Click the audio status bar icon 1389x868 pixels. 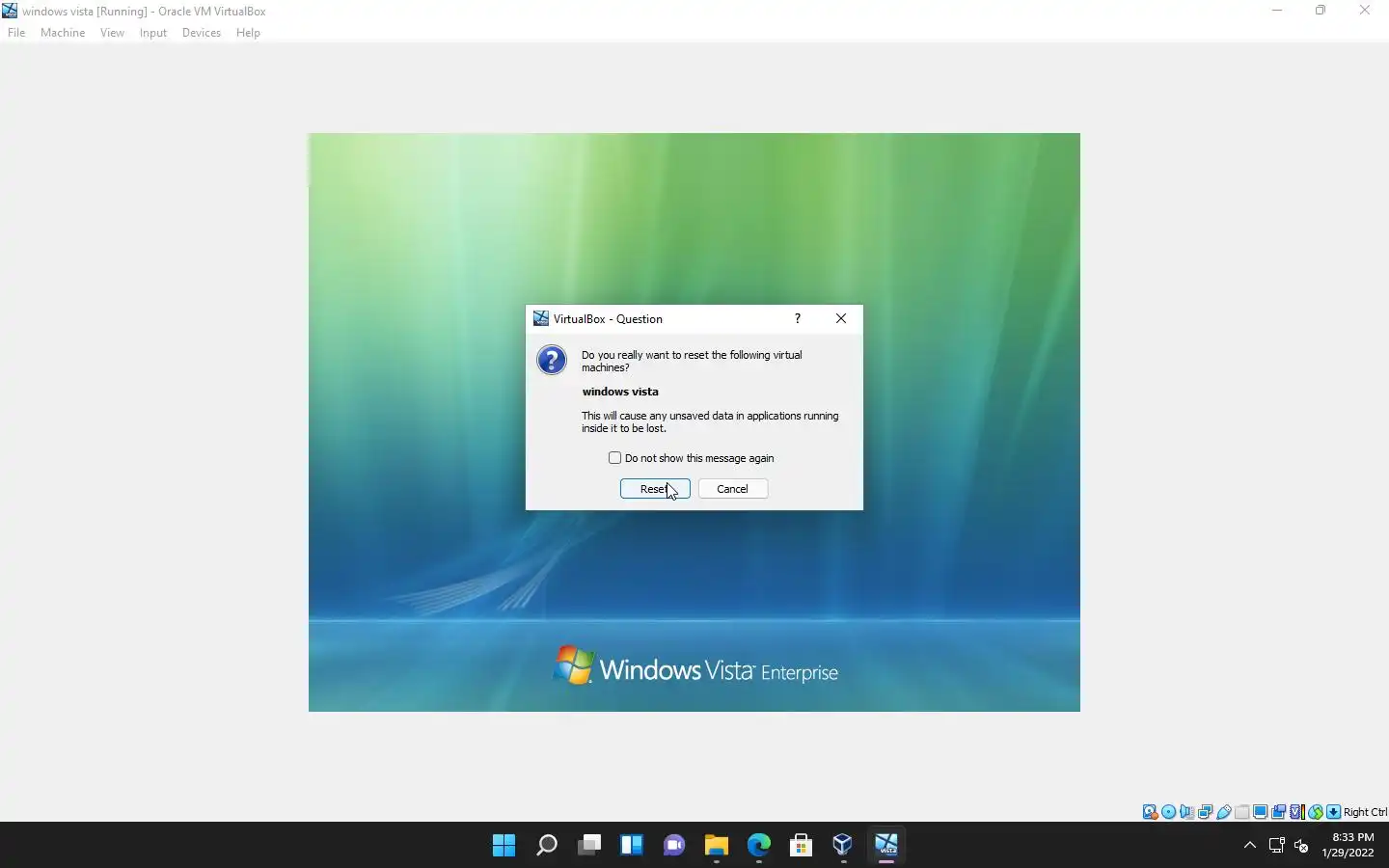[1186, 812]
